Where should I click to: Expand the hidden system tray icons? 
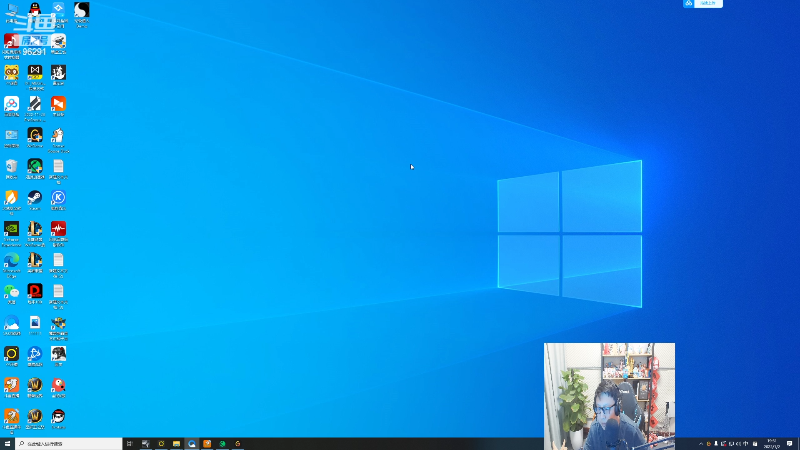click(701, 444)
